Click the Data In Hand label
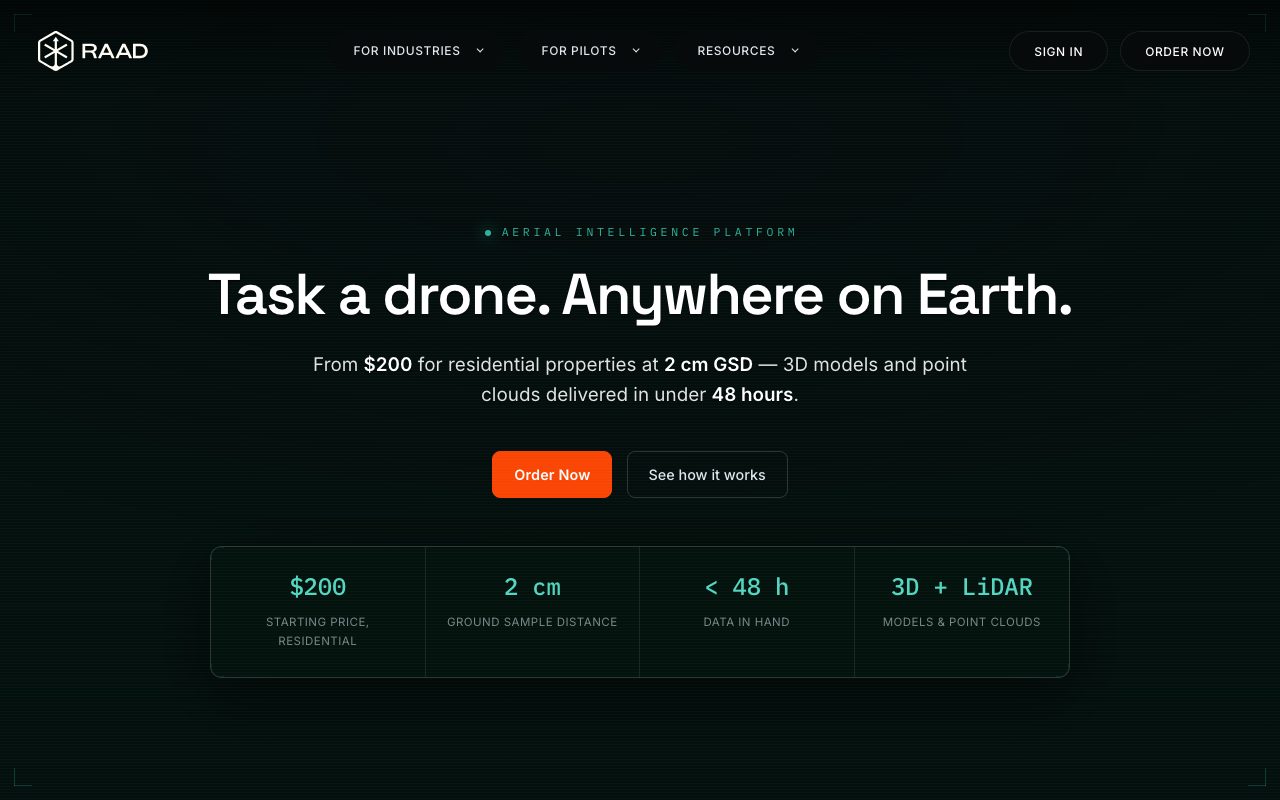Viewport: 1280px width, 800px height. (x=747, y=622)
